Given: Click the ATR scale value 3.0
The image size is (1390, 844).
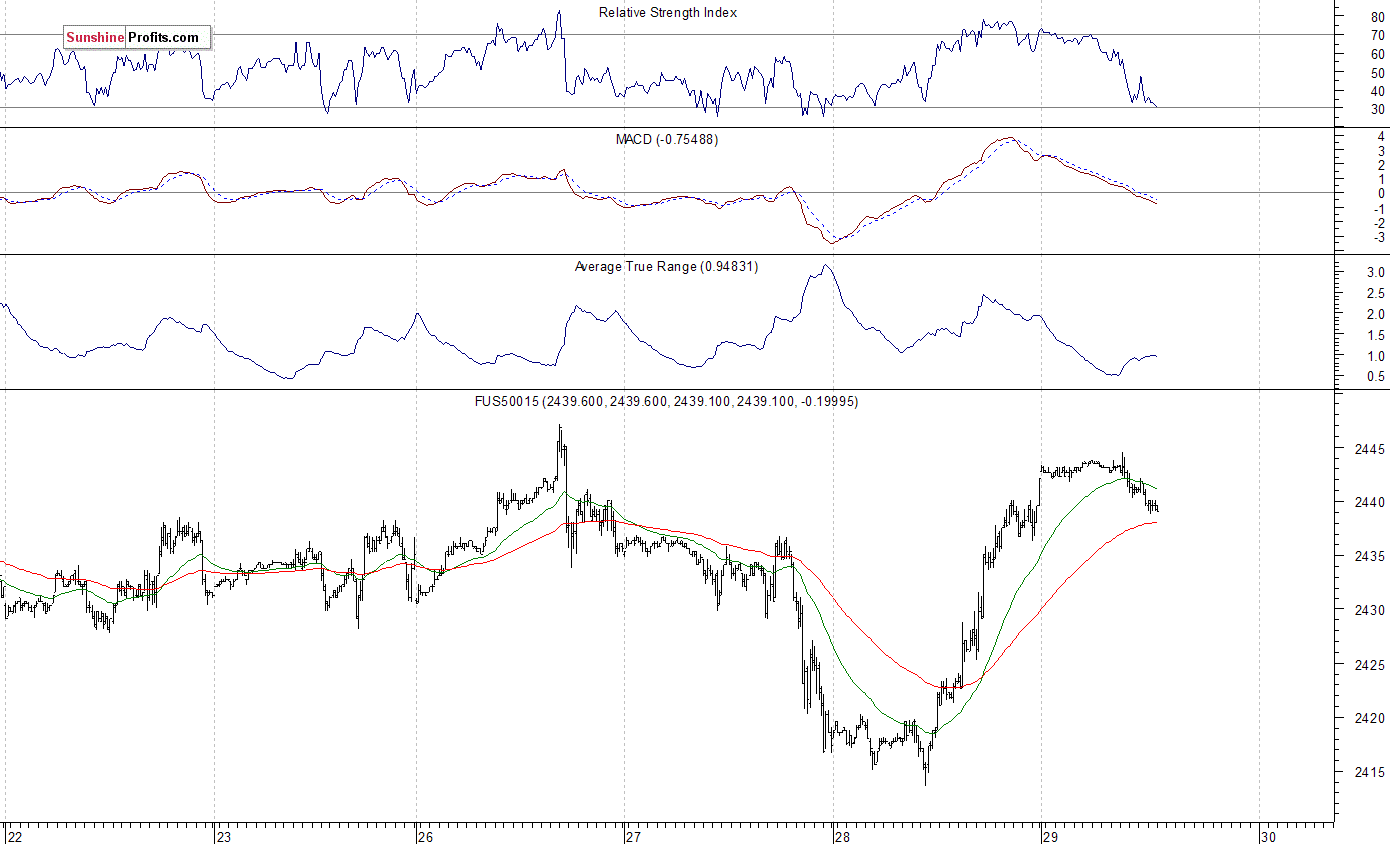Looking at the screenshot, I should point(1375,272).
